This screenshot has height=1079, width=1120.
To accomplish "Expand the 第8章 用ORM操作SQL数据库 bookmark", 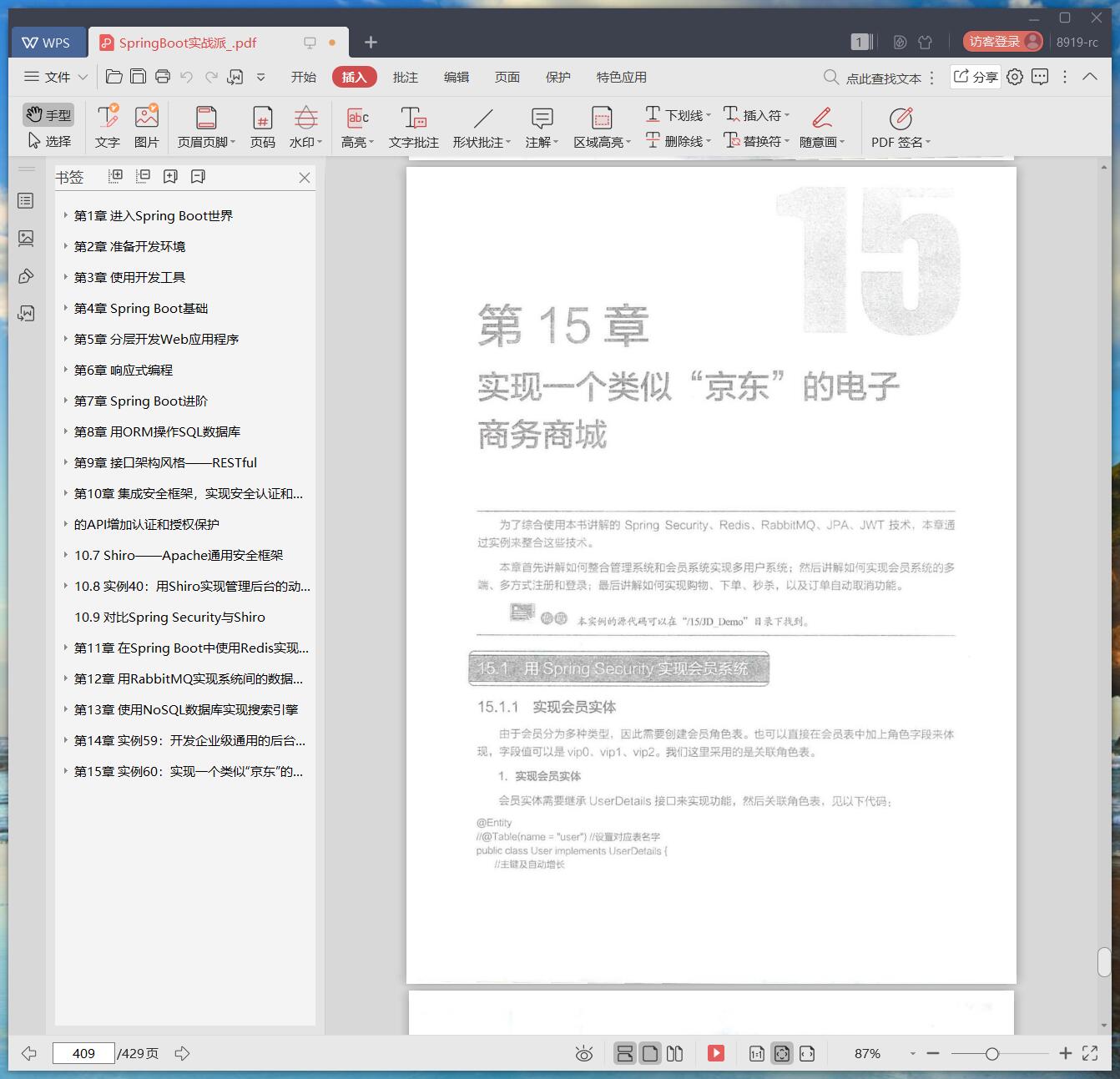I will click(x=65, y=431).
